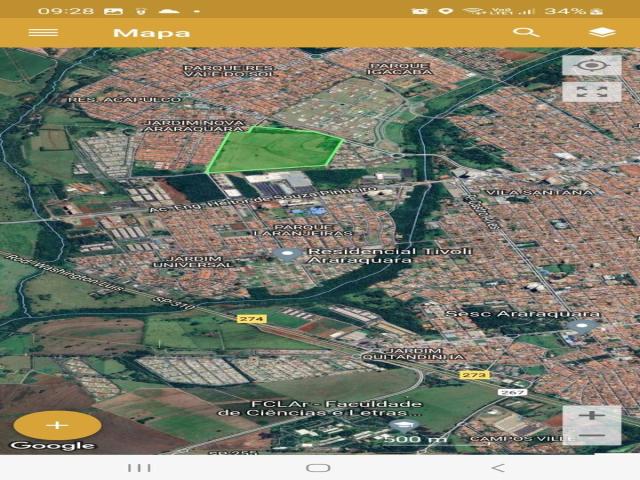Viewport: 640px width, 480px height.
Task: Zoom in with the plus control
Action: (592, 416)
